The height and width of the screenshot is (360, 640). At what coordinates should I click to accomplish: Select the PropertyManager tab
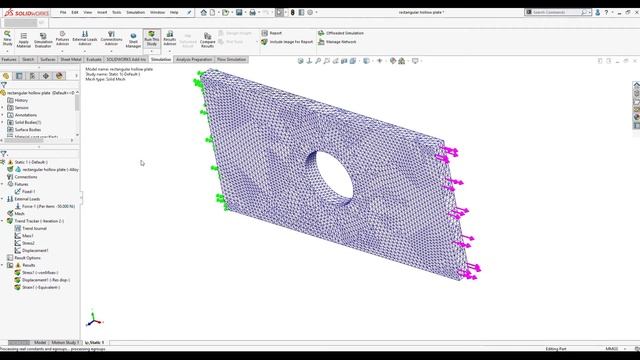coord(19,76)
